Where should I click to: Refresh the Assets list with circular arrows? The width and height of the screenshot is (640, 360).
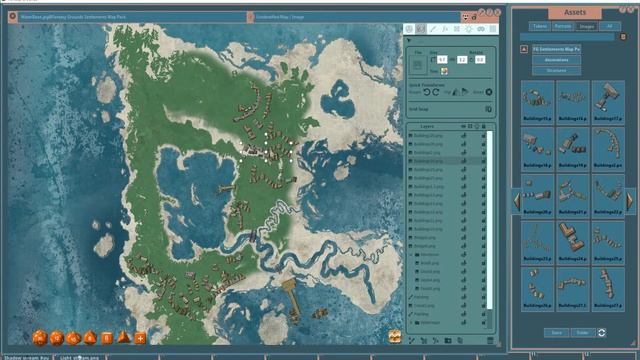coord(602,333)
